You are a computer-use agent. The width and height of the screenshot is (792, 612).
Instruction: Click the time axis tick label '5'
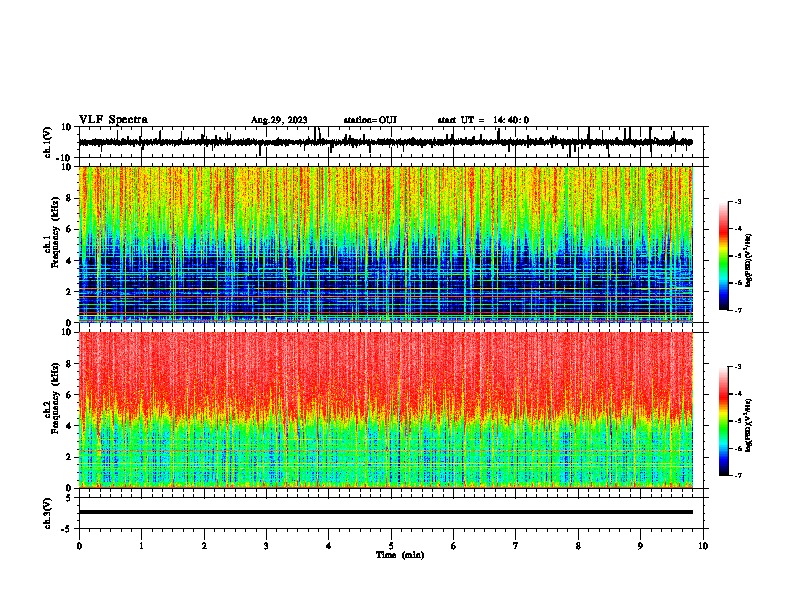click(391, 546)
